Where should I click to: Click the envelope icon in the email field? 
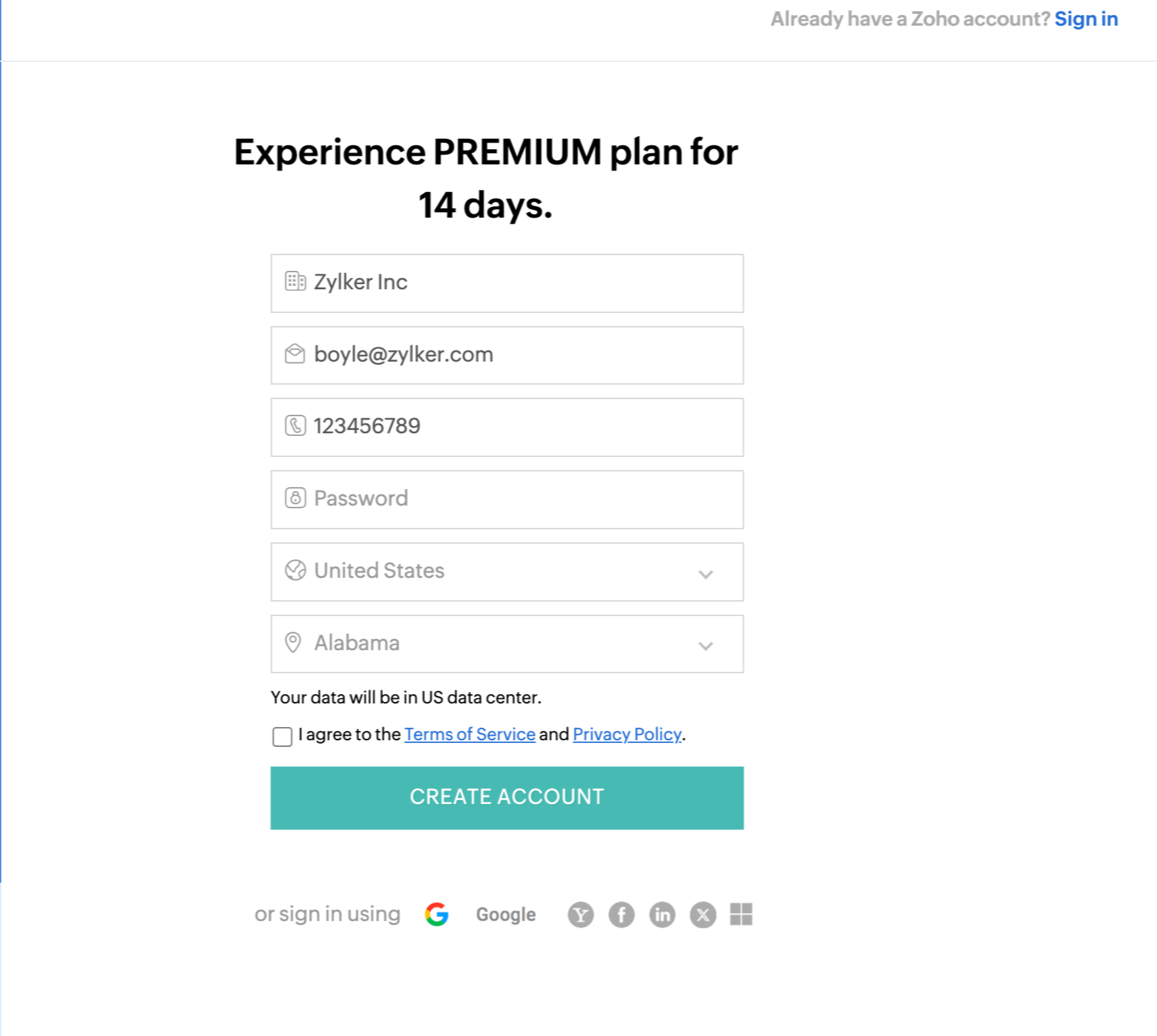tap(295, 354)
